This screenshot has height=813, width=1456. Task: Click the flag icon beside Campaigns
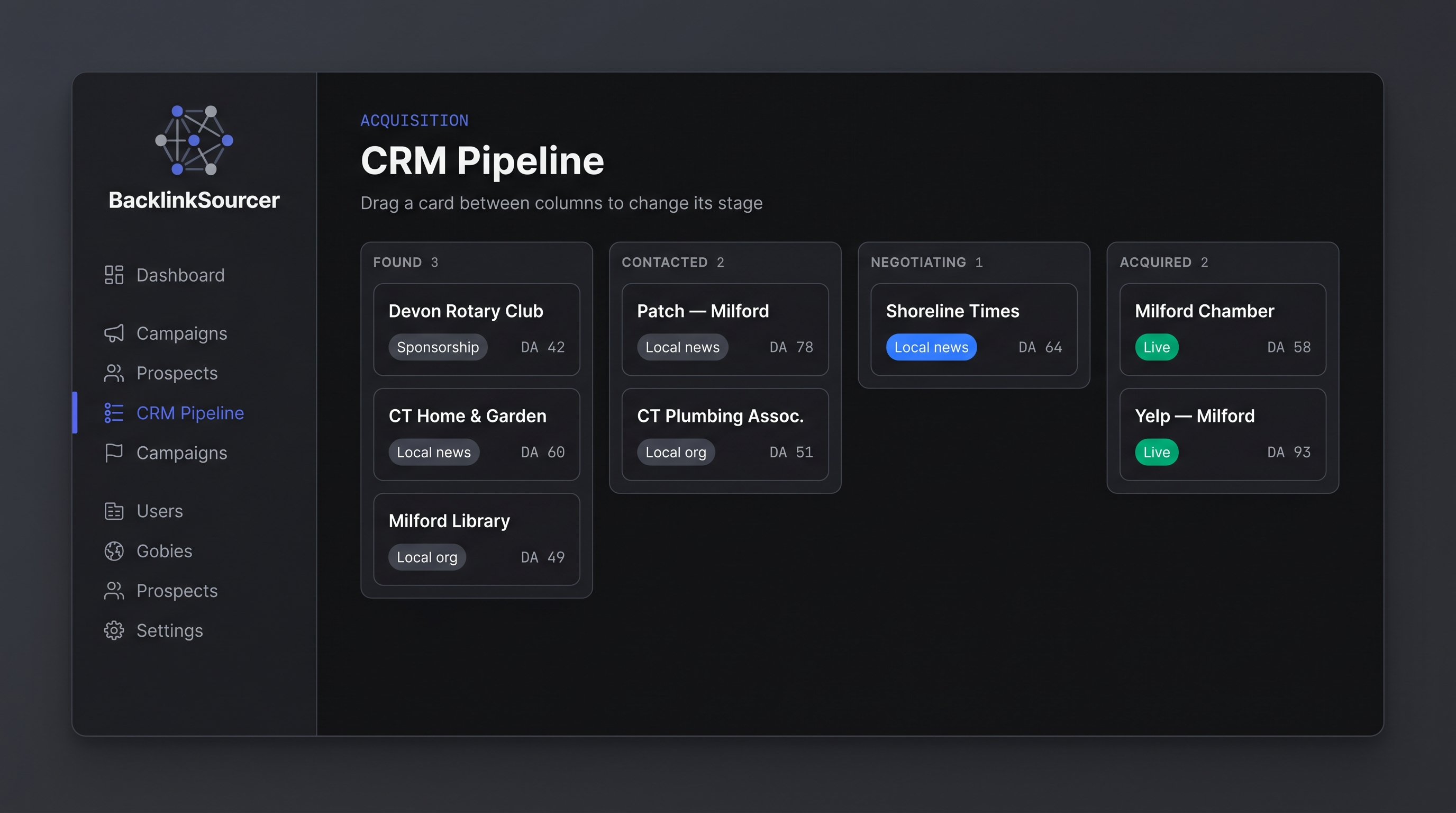coord(114,453)
